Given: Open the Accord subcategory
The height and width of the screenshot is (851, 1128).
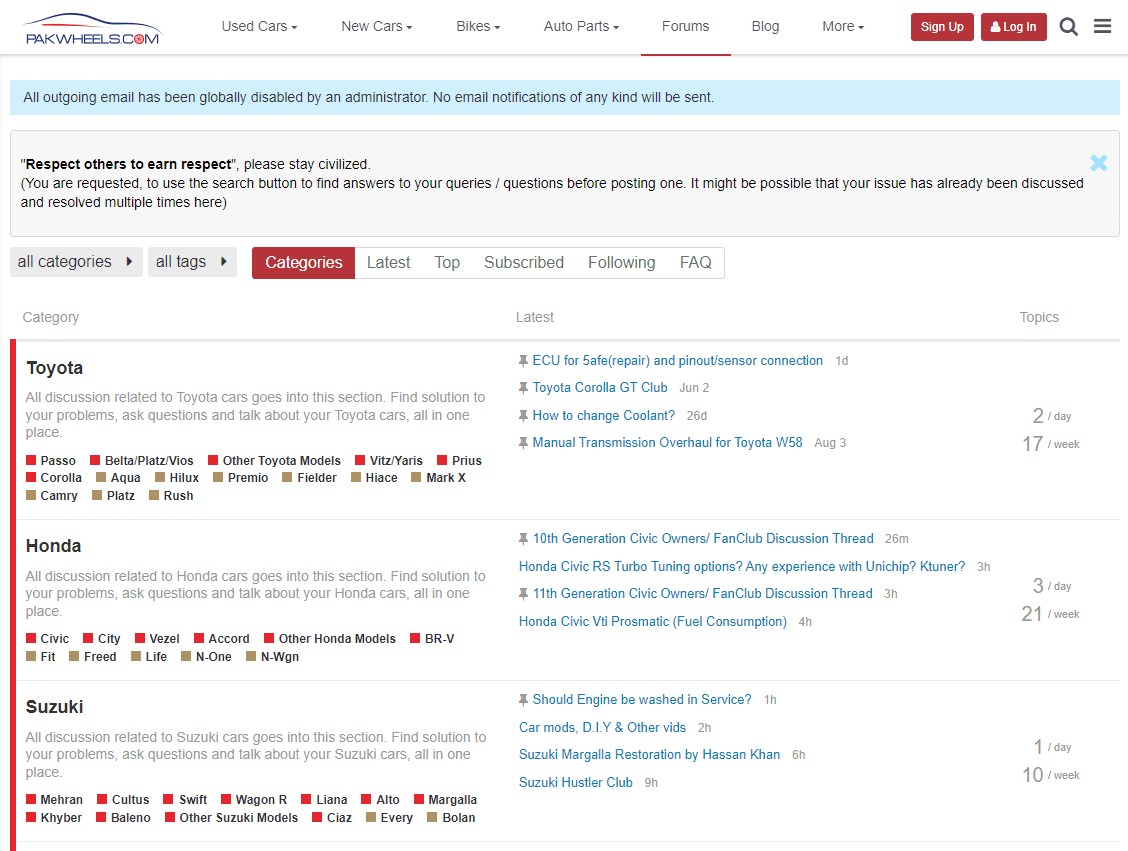Looking at the screenshot, I should pyautogui.click(x=229, y=639).
